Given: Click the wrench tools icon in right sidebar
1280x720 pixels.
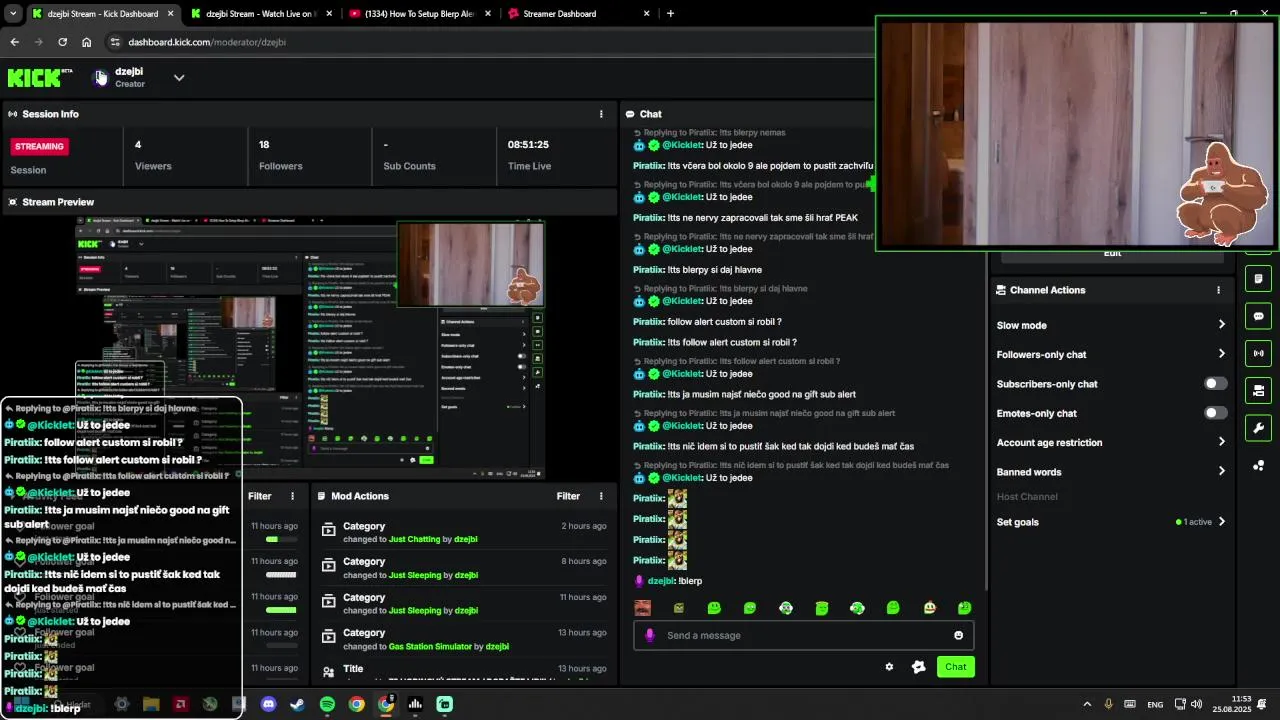Looking at the screenshot, I should point(1258,428).
